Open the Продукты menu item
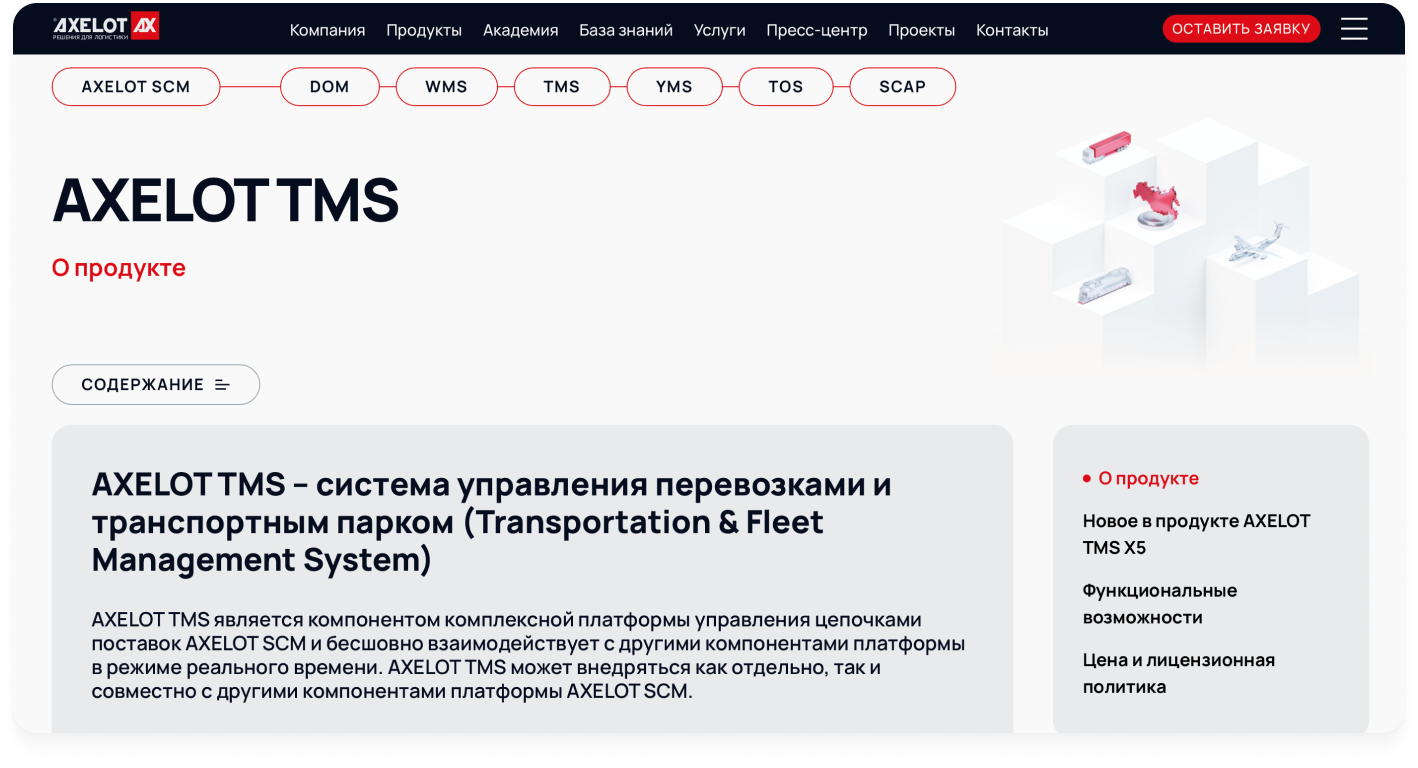The width and height of the screenshot is (1418, 768). coord(422,30)
